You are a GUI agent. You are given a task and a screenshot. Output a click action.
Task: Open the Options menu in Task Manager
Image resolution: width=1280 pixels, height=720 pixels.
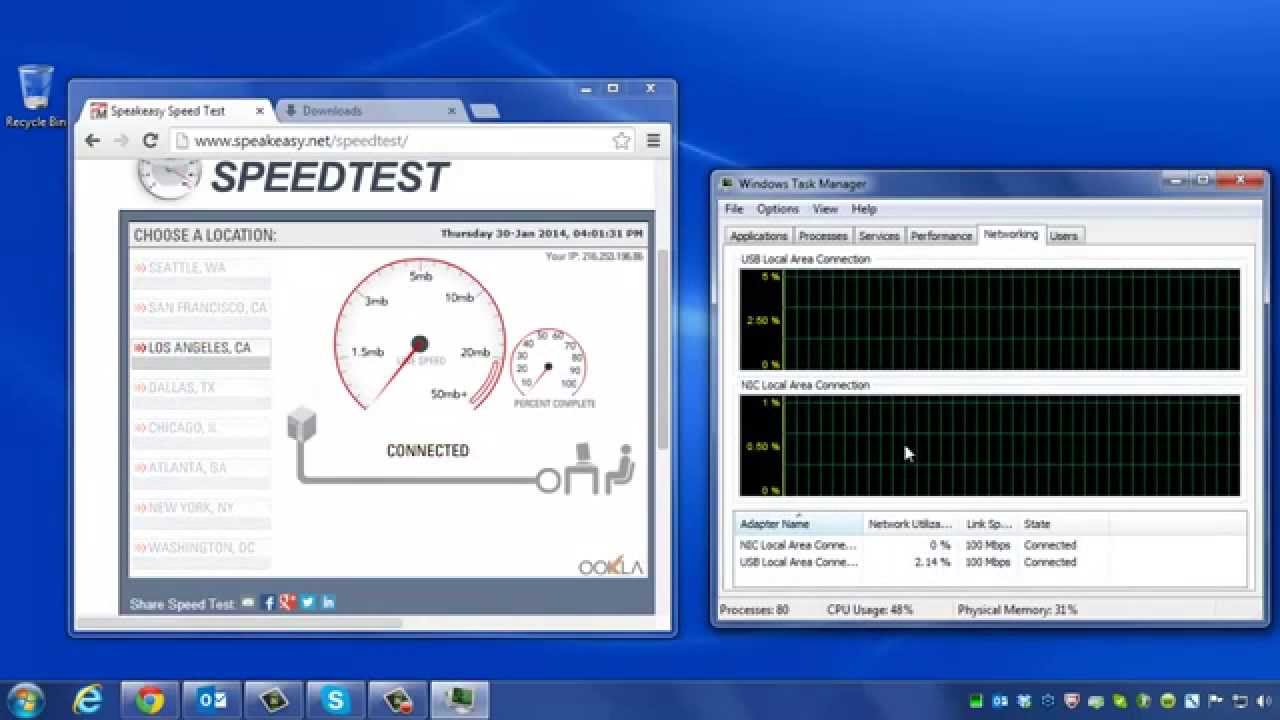[x=777, y=209]
